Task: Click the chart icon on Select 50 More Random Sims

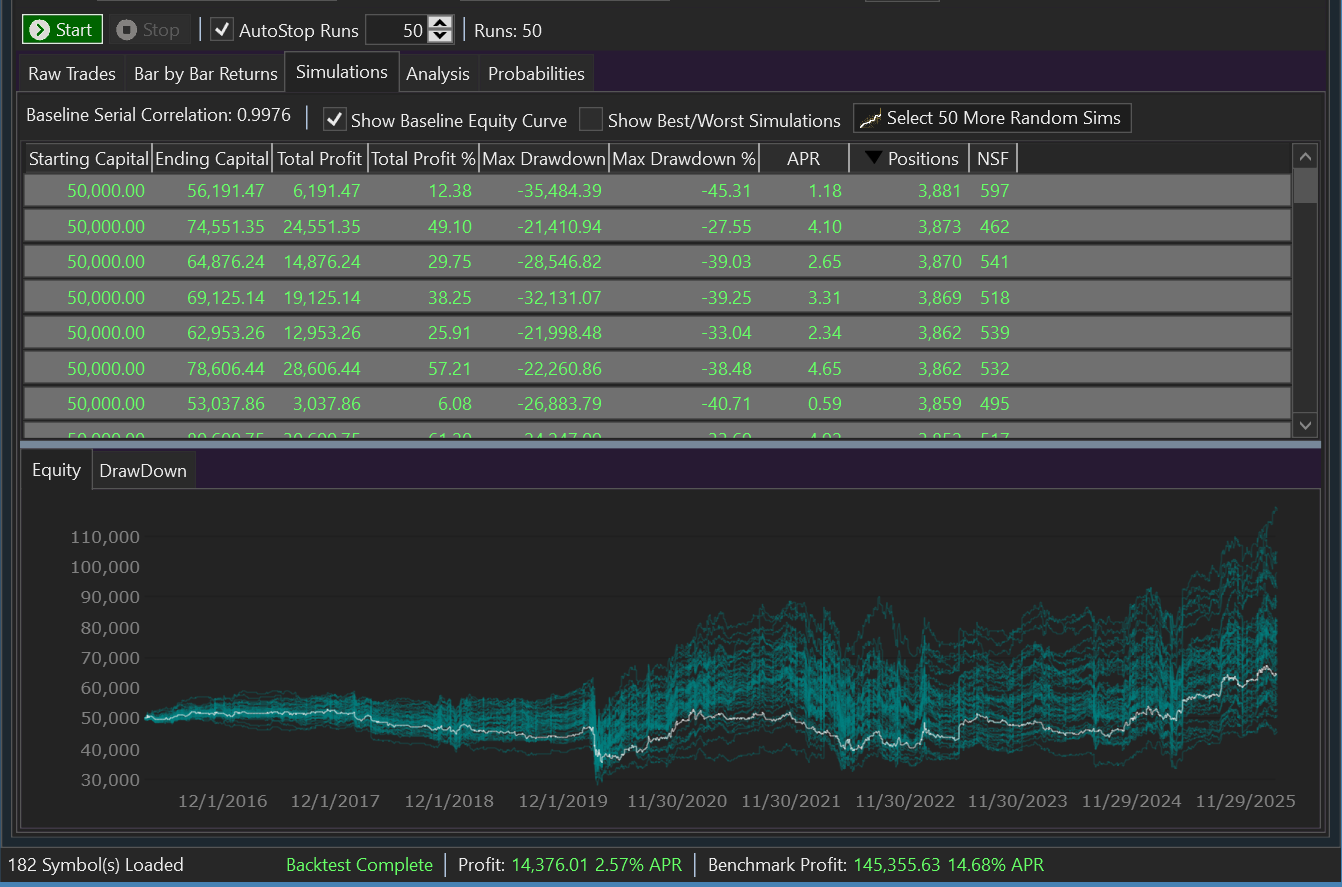Action: (x=870, y=119)
